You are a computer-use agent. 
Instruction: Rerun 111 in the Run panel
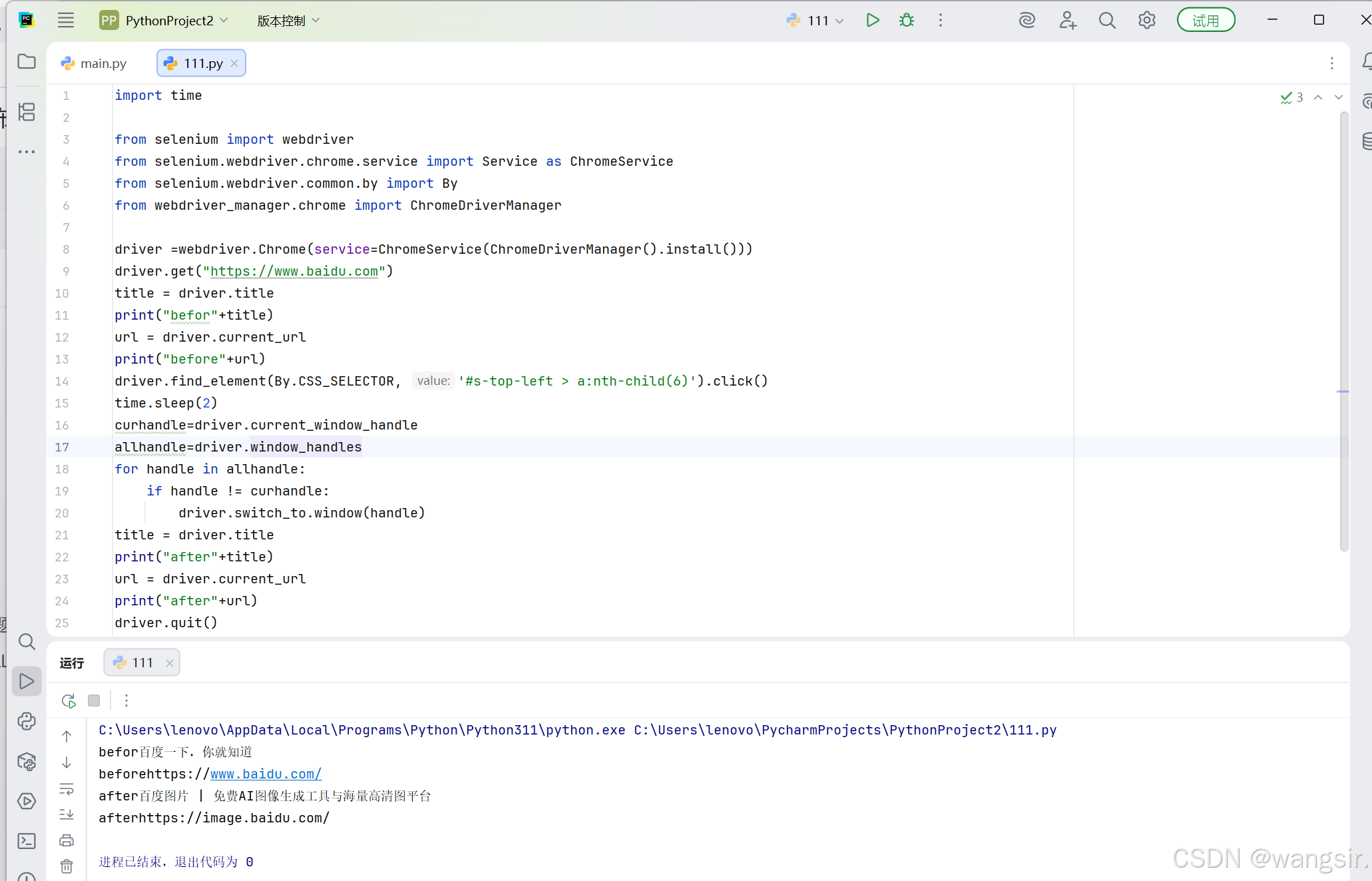[69, 701]
